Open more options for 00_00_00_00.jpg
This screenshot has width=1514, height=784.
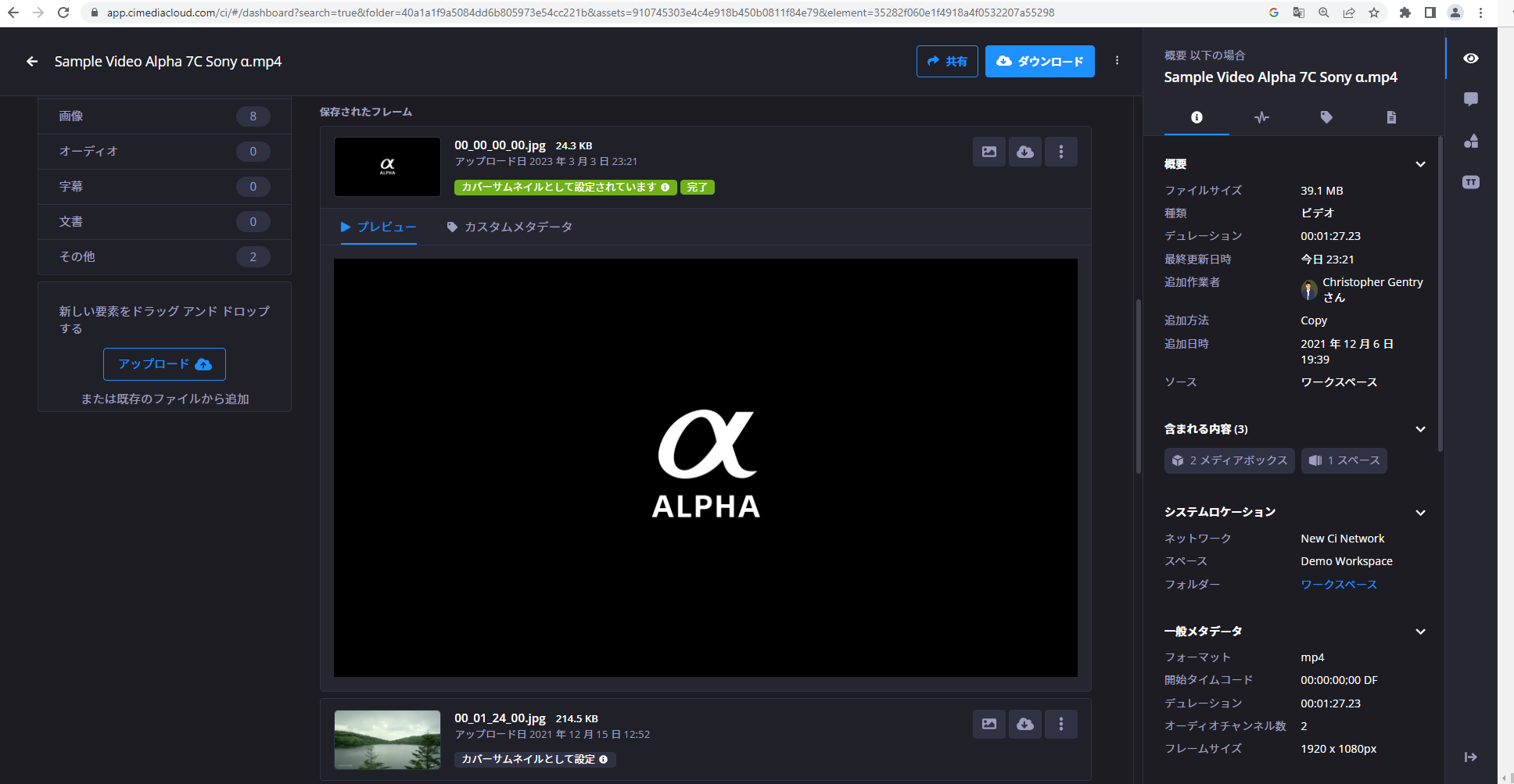point(1061,152)
